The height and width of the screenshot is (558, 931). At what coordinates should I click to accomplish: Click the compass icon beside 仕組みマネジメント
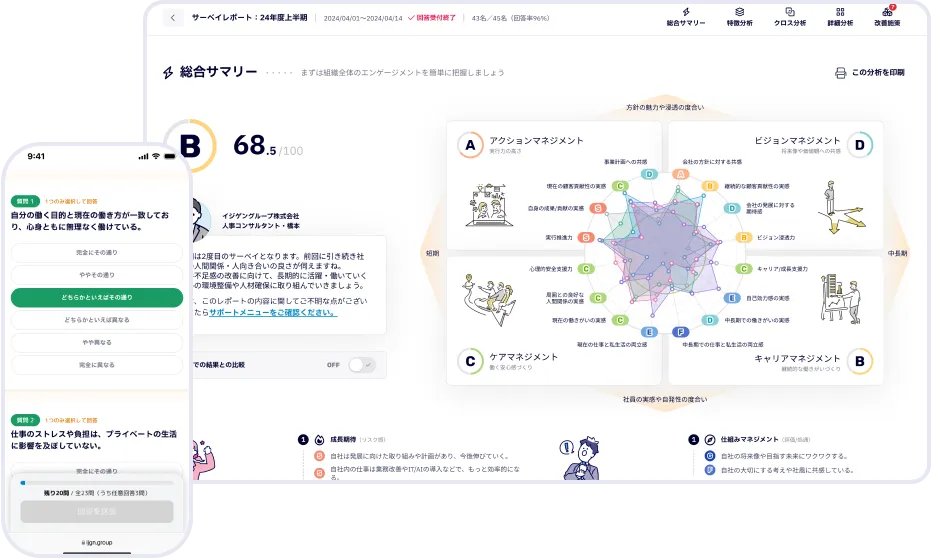[x=710, y=439]
